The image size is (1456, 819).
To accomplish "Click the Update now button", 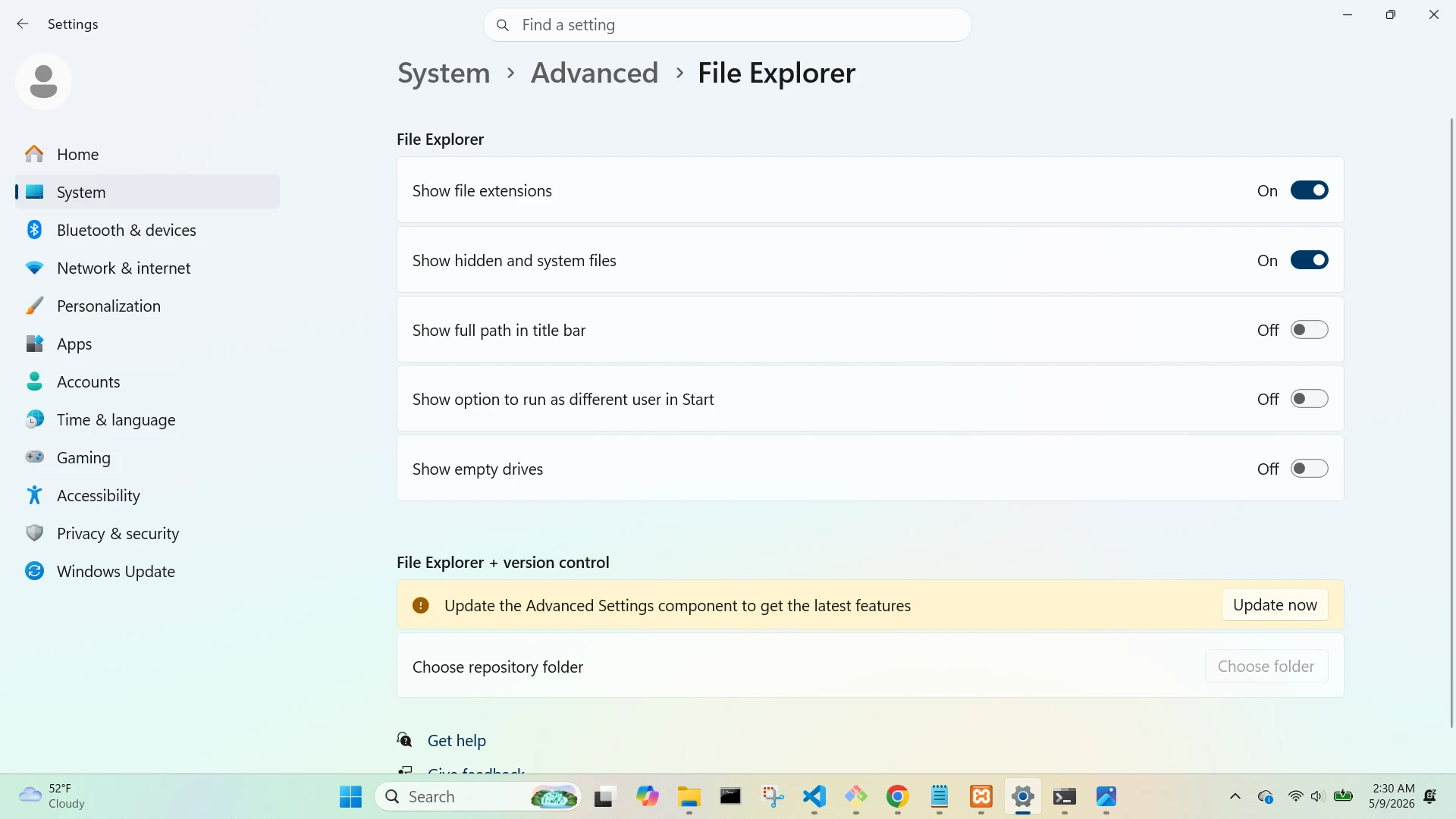I will 1275,605.
